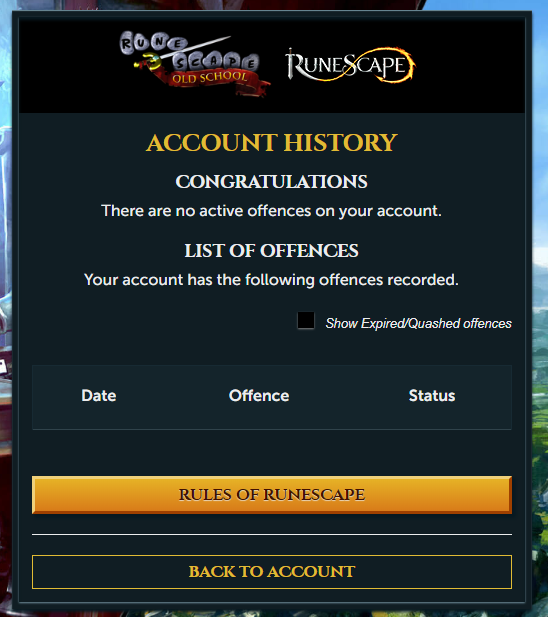This screenshot has width=548, height=617.
Task: Click the Old School RuneScape logo
Action: coord(195,64)
